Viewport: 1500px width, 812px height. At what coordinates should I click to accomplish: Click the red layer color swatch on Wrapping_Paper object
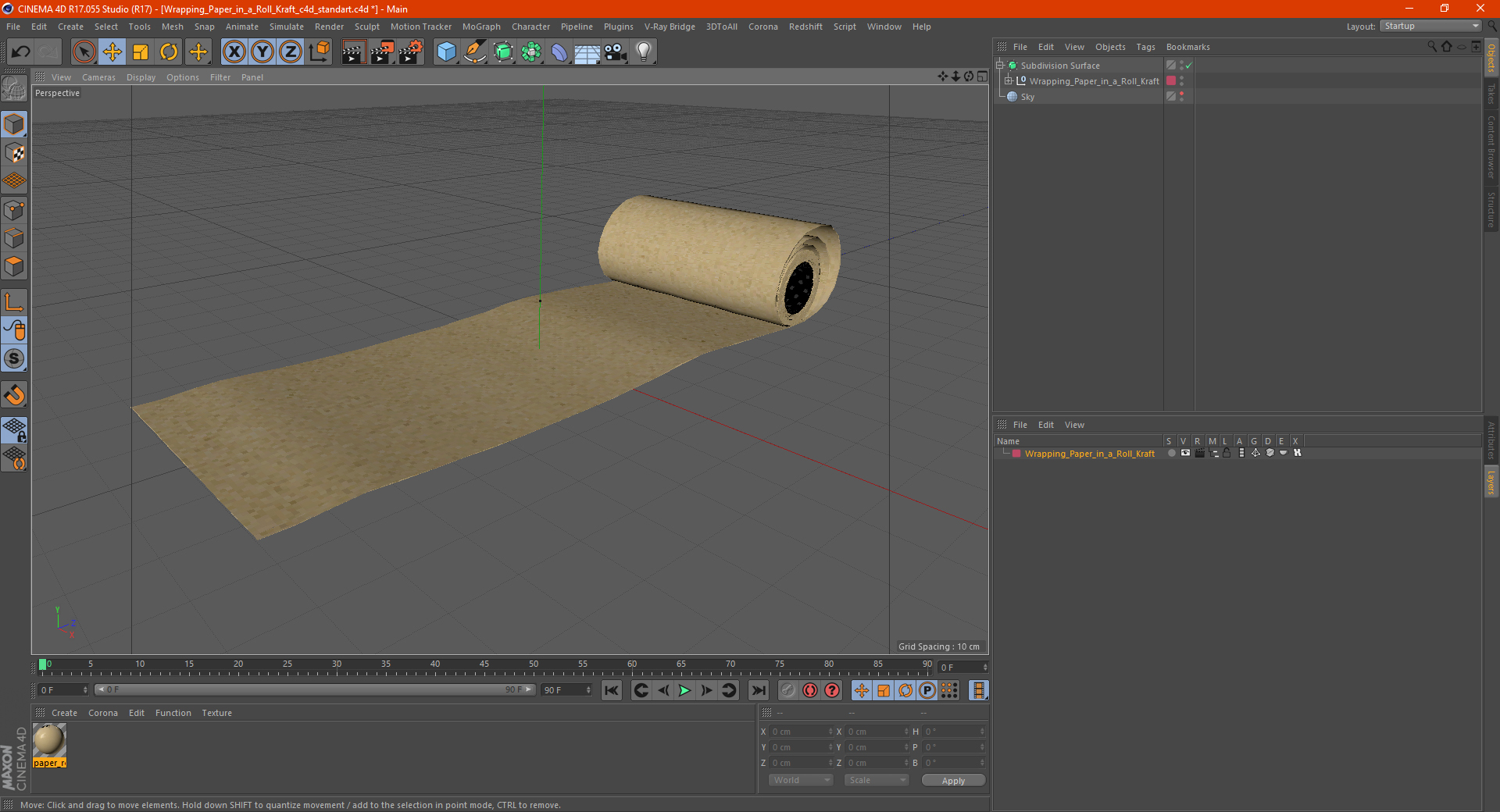(x=1171, y=81)
